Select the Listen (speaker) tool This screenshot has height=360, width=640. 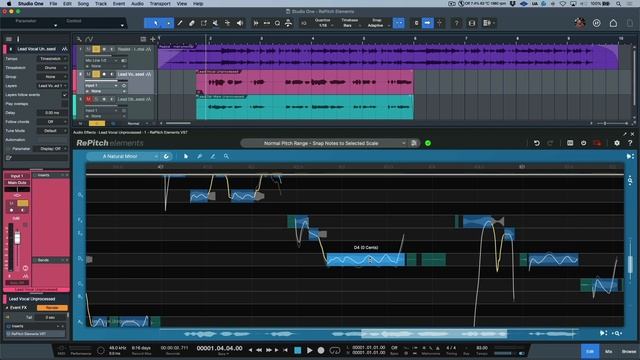[x=240, y=23]
